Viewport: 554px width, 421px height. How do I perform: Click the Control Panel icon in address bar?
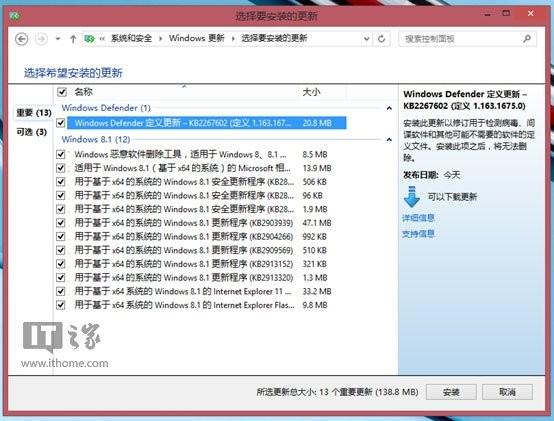pyautogui.click(x=89, y=38)
